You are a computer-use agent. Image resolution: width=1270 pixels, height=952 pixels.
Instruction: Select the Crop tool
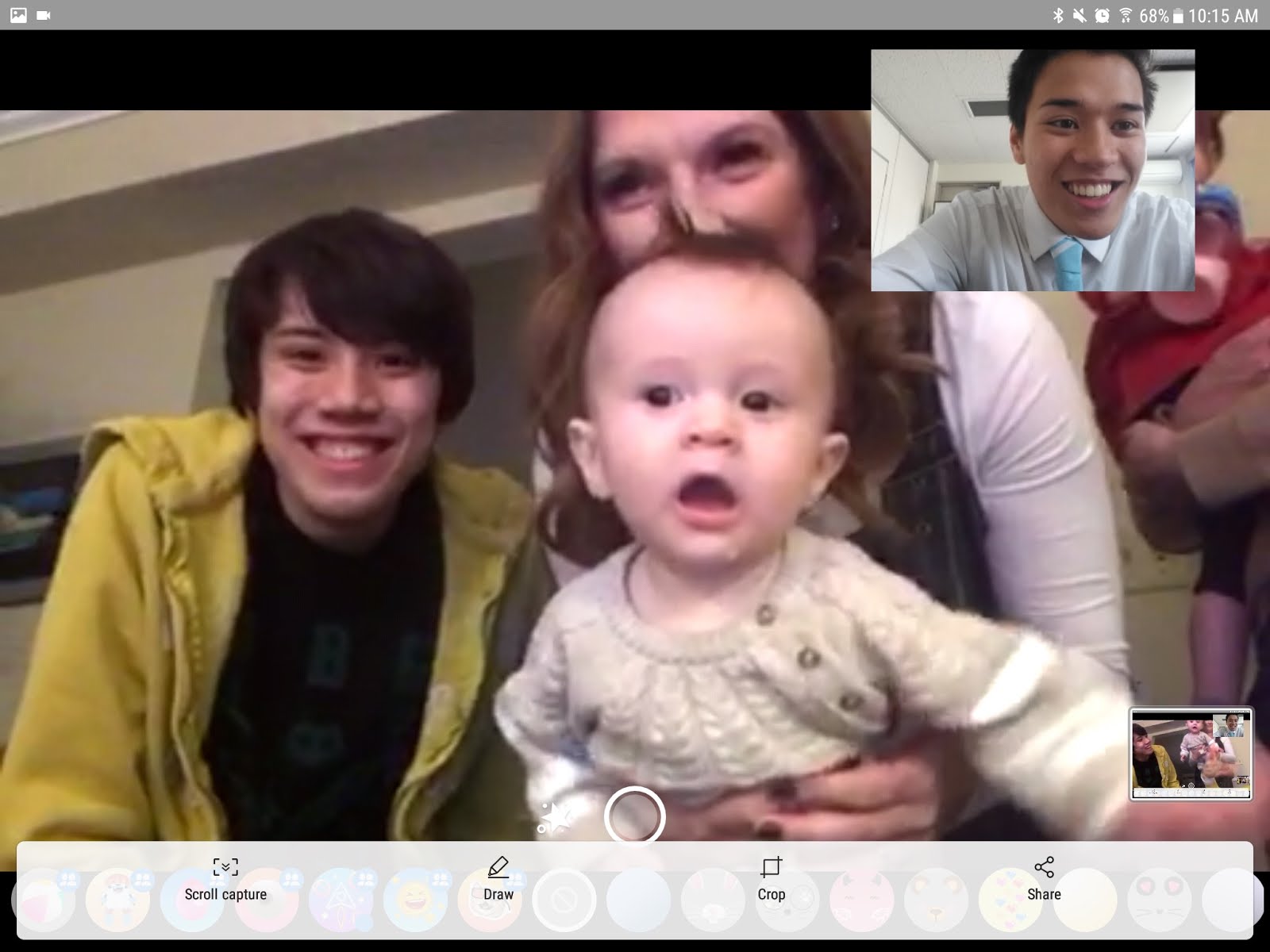click(771, 879)
